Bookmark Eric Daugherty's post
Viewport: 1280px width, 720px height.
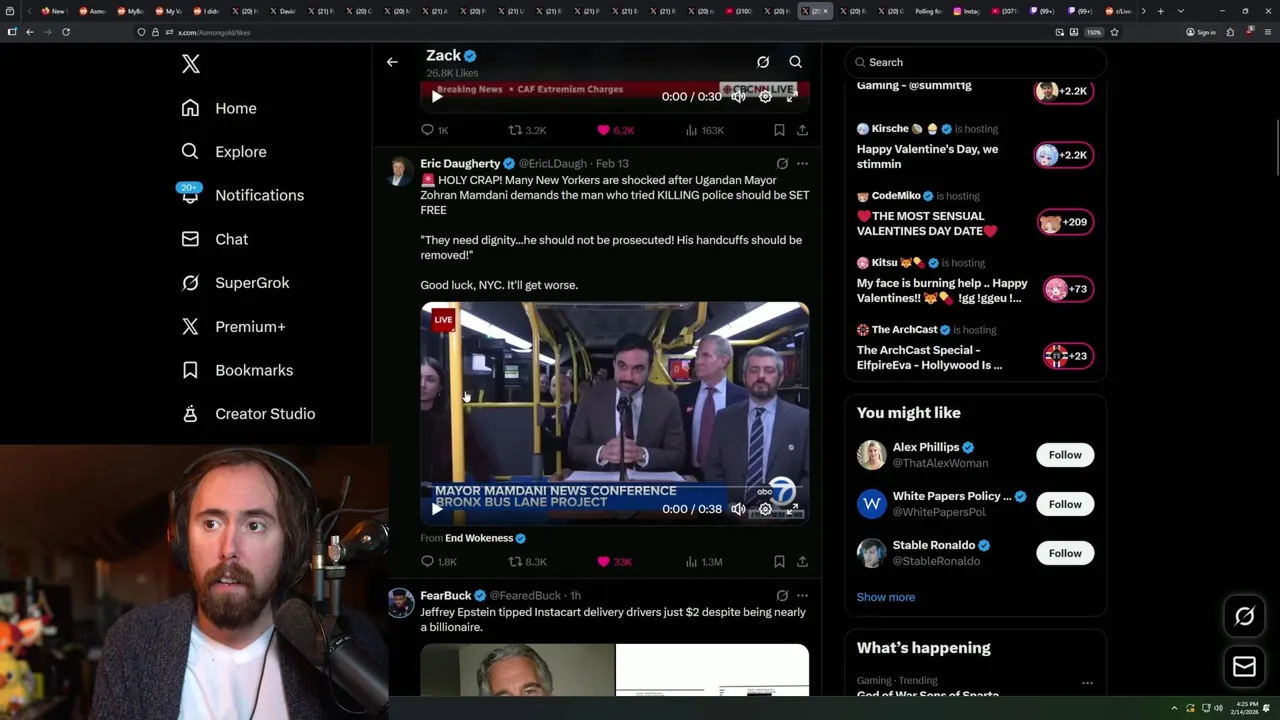779,562
